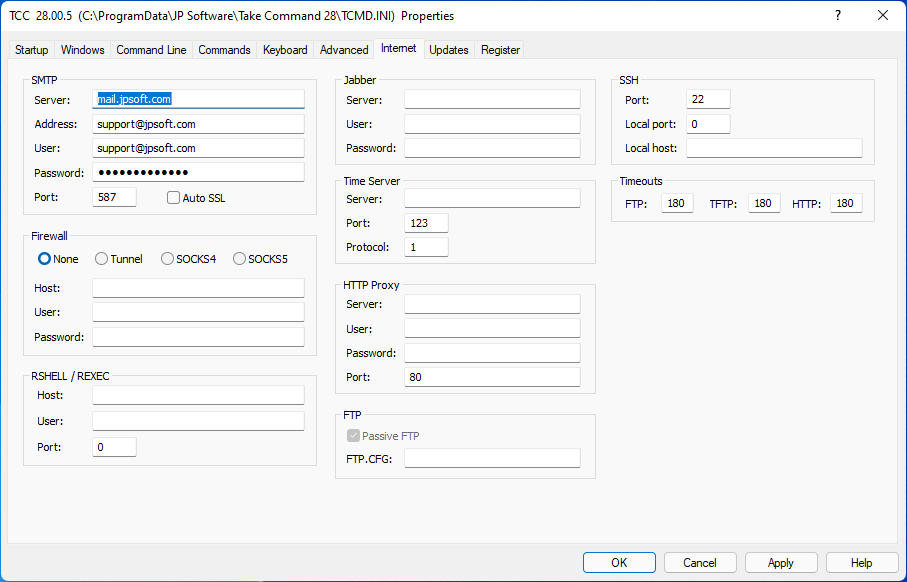This screenshot has height=582, width=907.
Task: Click the HTTP timeout field
Action: 846,203
